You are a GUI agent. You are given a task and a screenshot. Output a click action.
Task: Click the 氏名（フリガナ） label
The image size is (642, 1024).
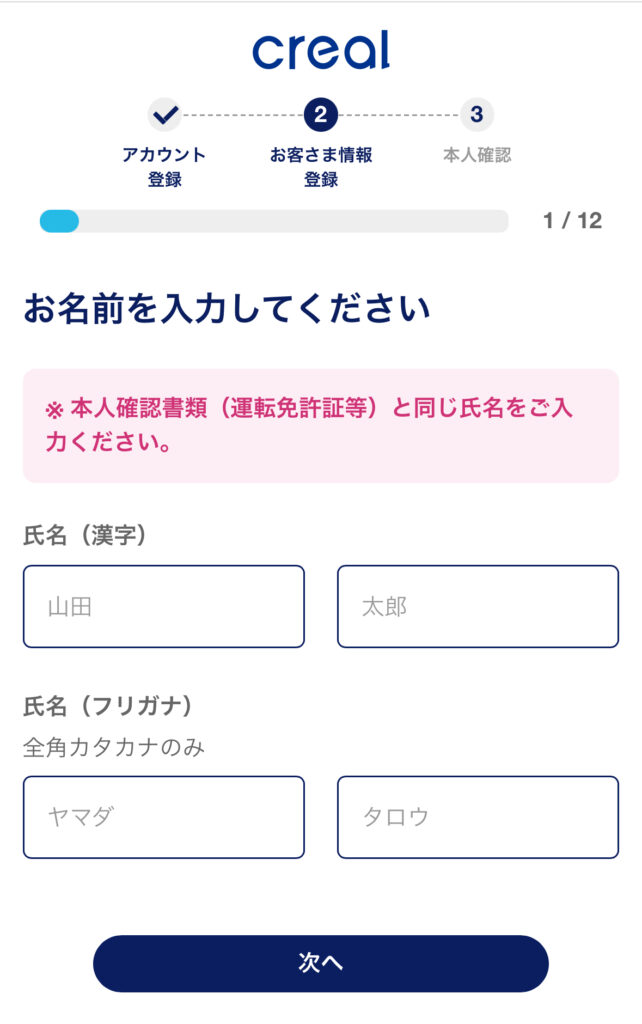click(108, 706)
